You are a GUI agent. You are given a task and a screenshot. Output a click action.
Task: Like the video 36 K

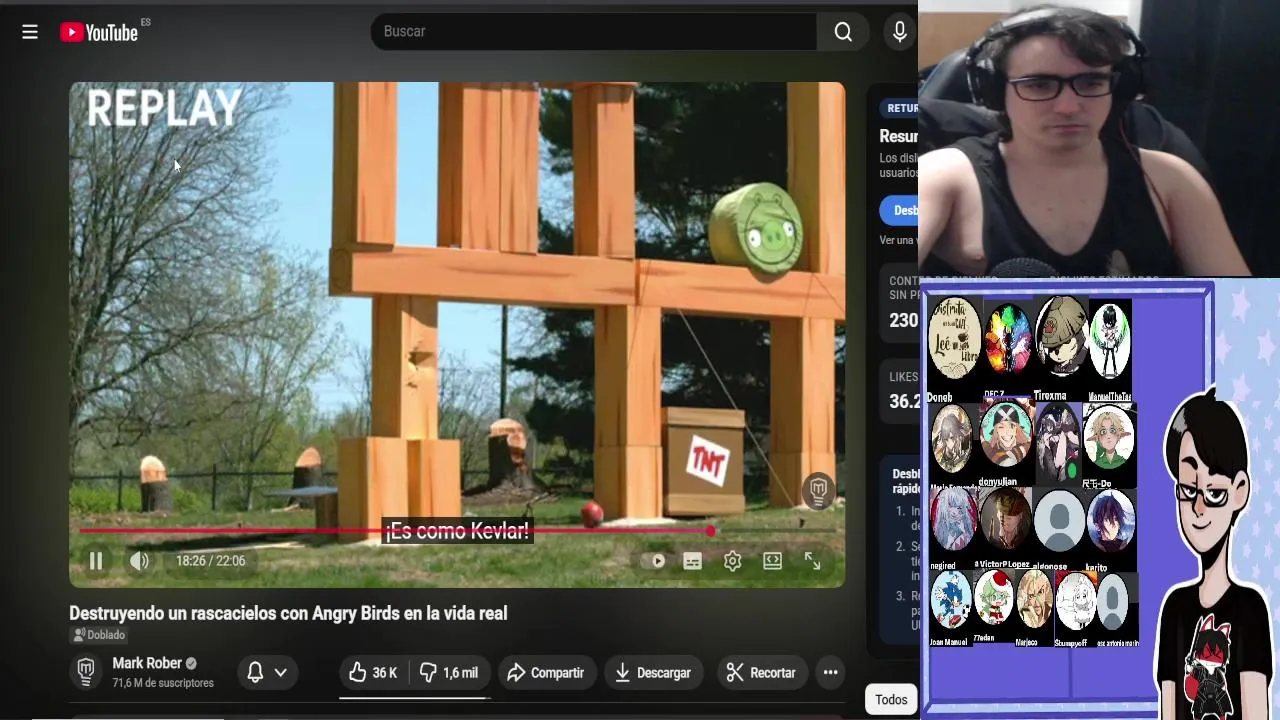point(374,673)
